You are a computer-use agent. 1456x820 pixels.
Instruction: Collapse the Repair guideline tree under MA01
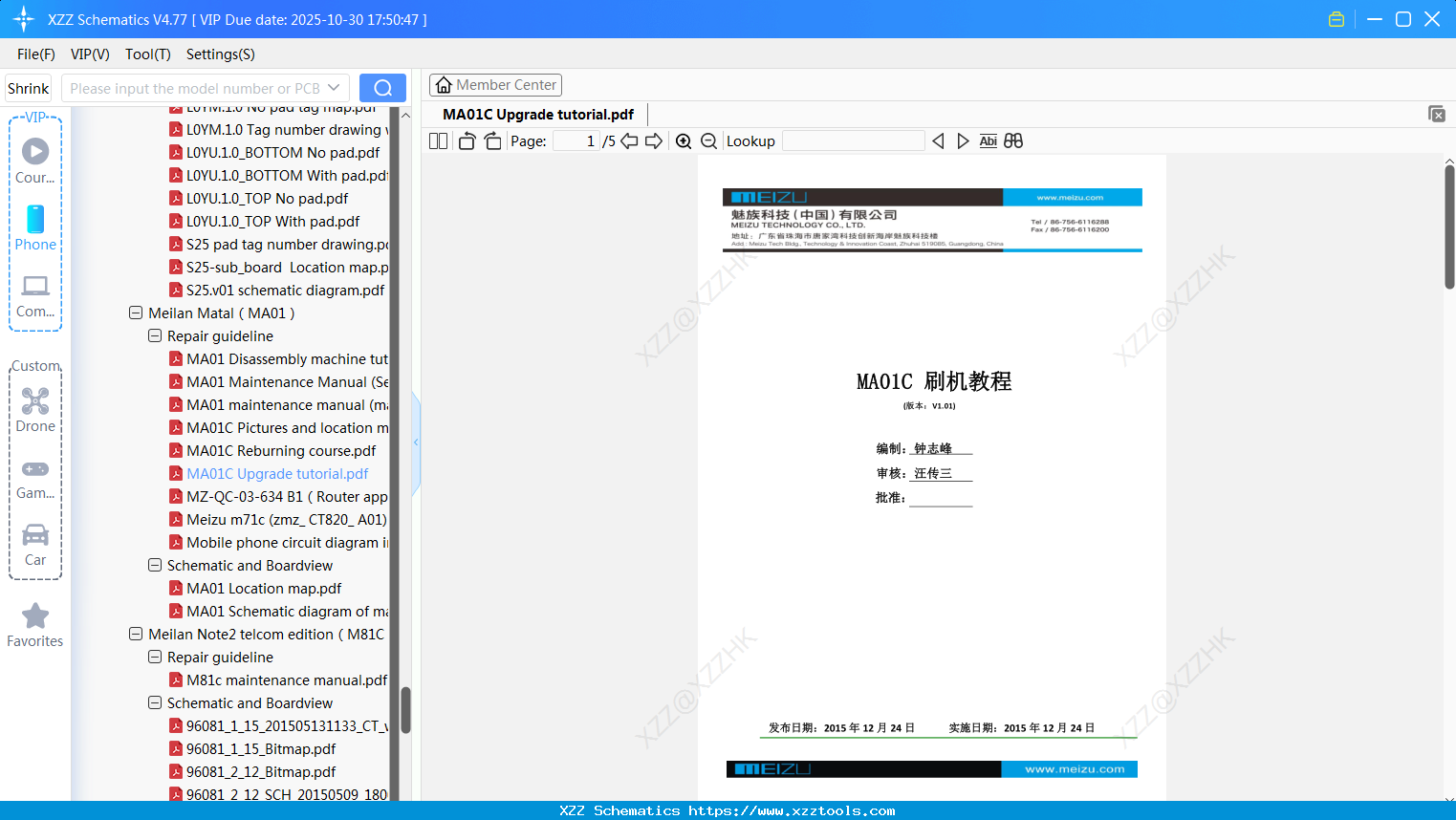coord(154,335)
